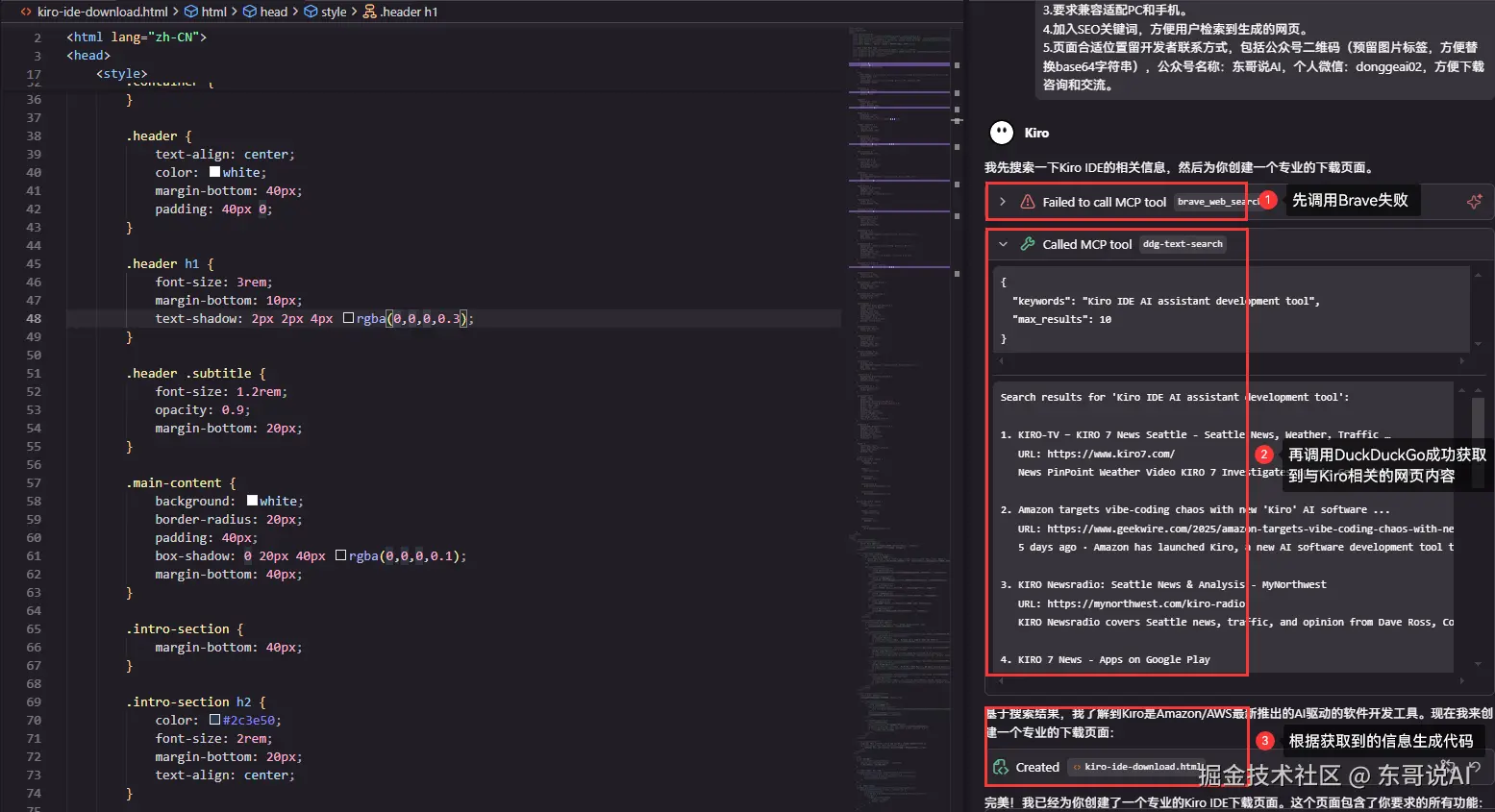
Task: Open the html breadcrumb segment
Action: click(x=213, y=12)
